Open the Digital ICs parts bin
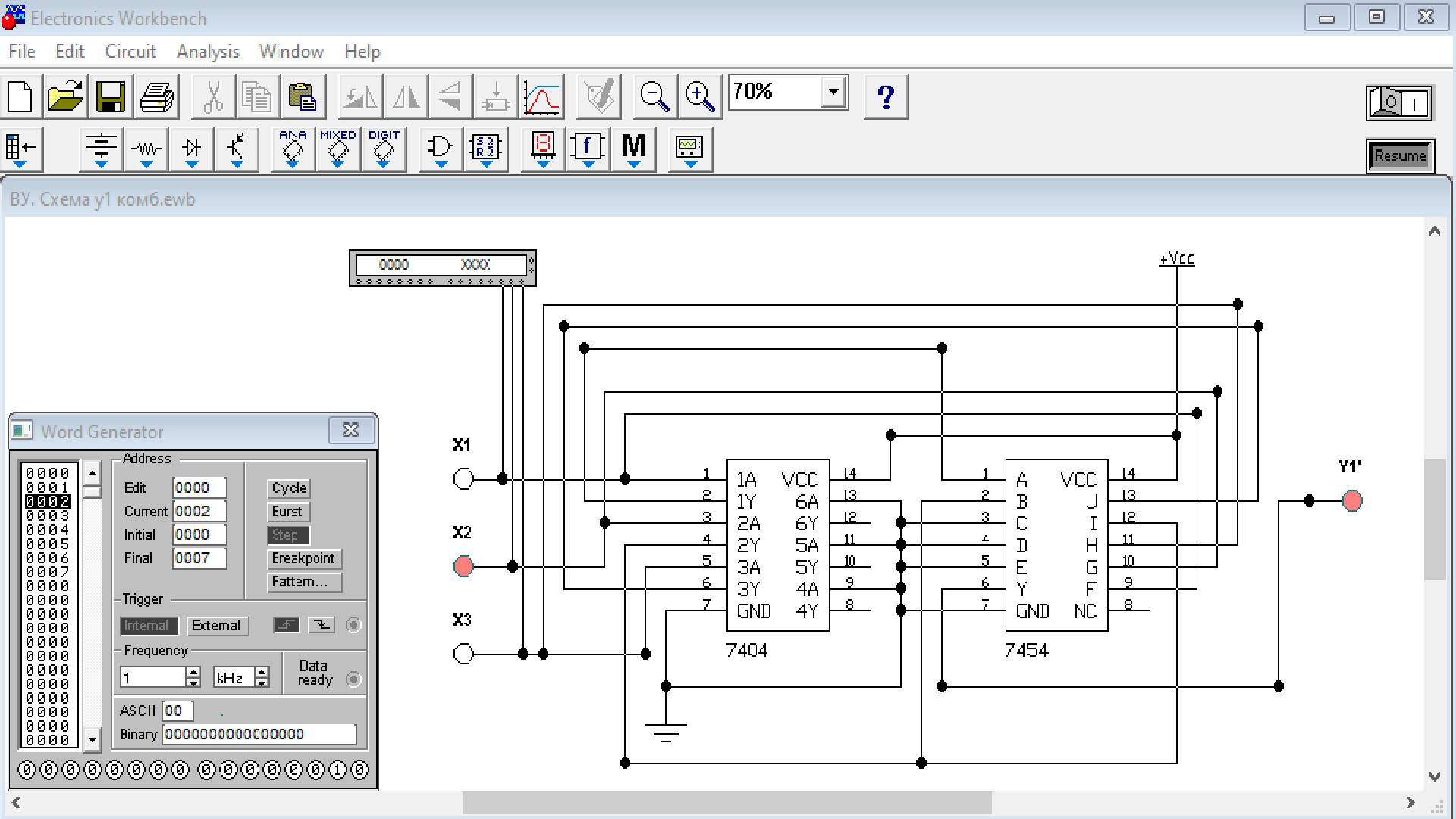 click(x=383, y=149)
